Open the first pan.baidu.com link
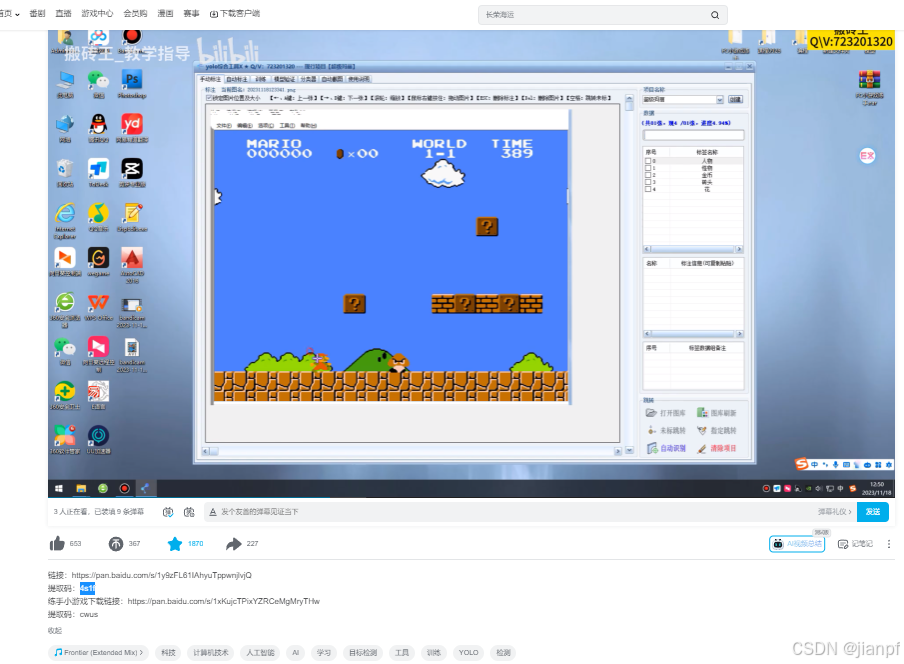The height and width of the screenshot is (664, 904). (x=161, y=575)
